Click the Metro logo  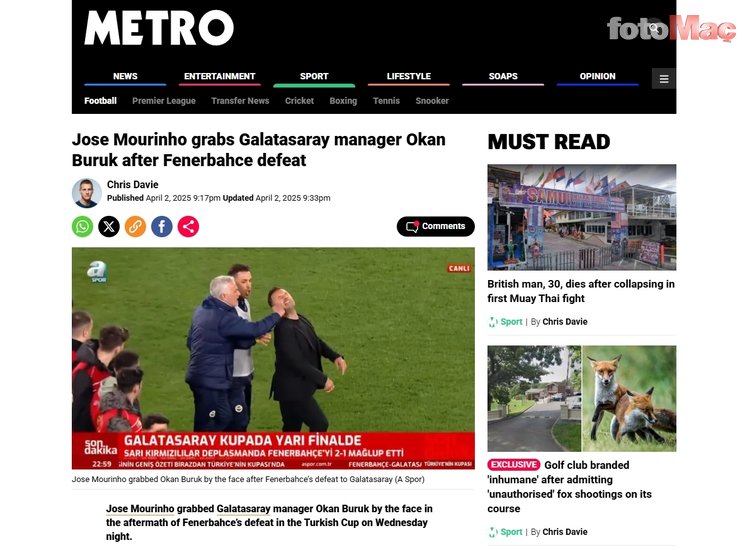tap(159, 28)
